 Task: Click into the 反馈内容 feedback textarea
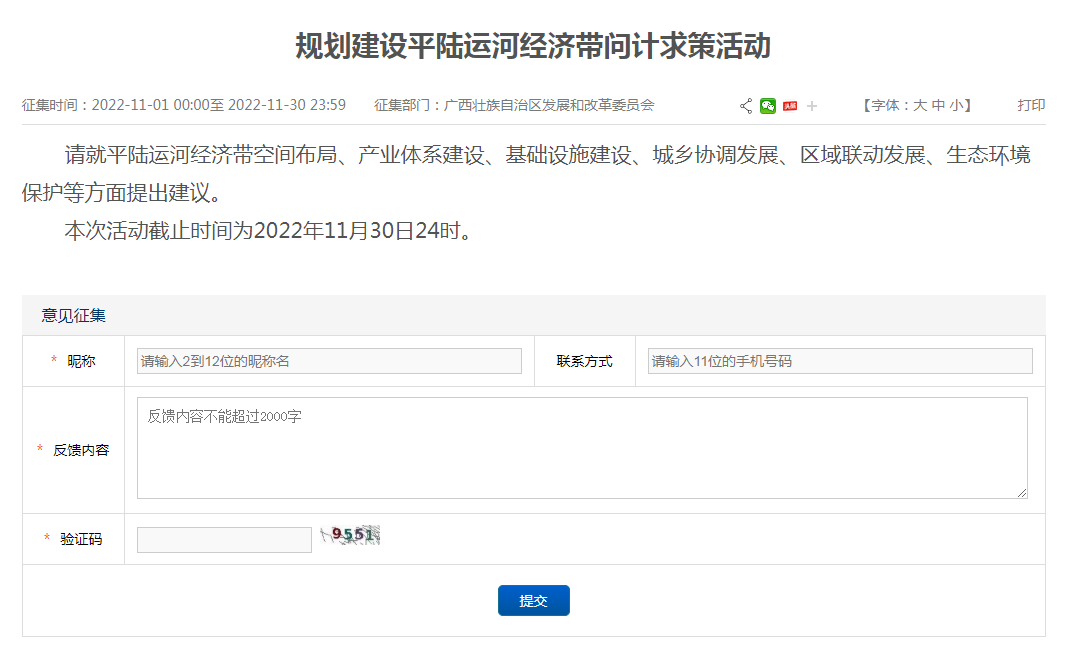pos(582,448)
